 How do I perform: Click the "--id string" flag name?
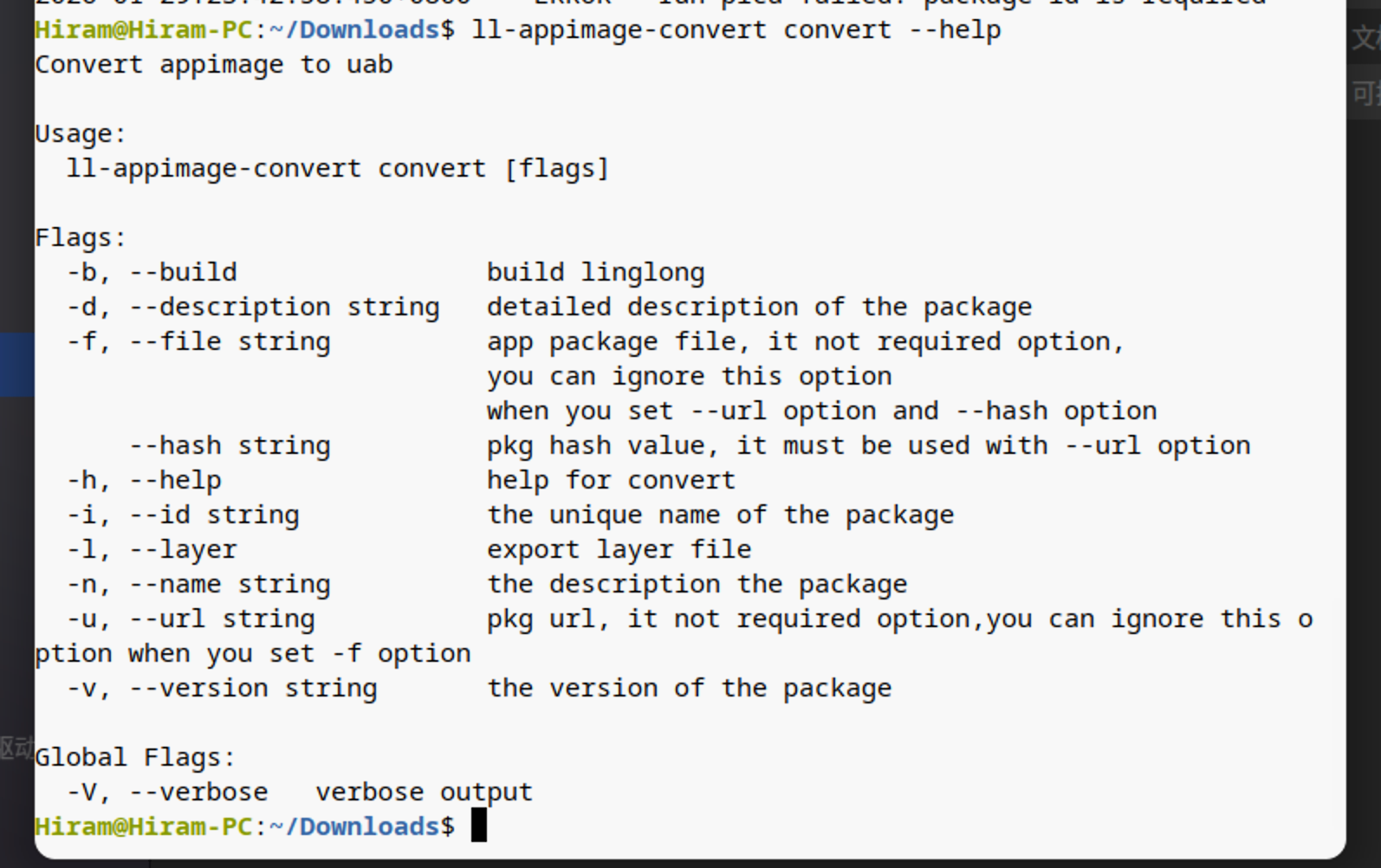(x=214, y=515)
